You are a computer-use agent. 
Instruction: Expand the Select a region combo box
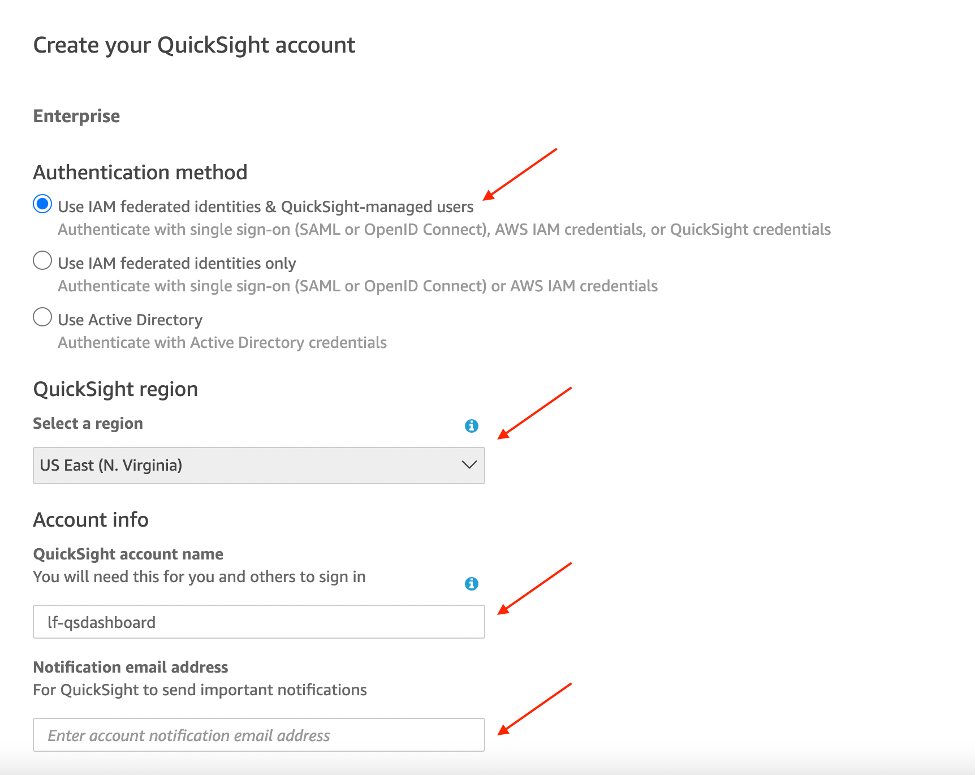[258, 465]
